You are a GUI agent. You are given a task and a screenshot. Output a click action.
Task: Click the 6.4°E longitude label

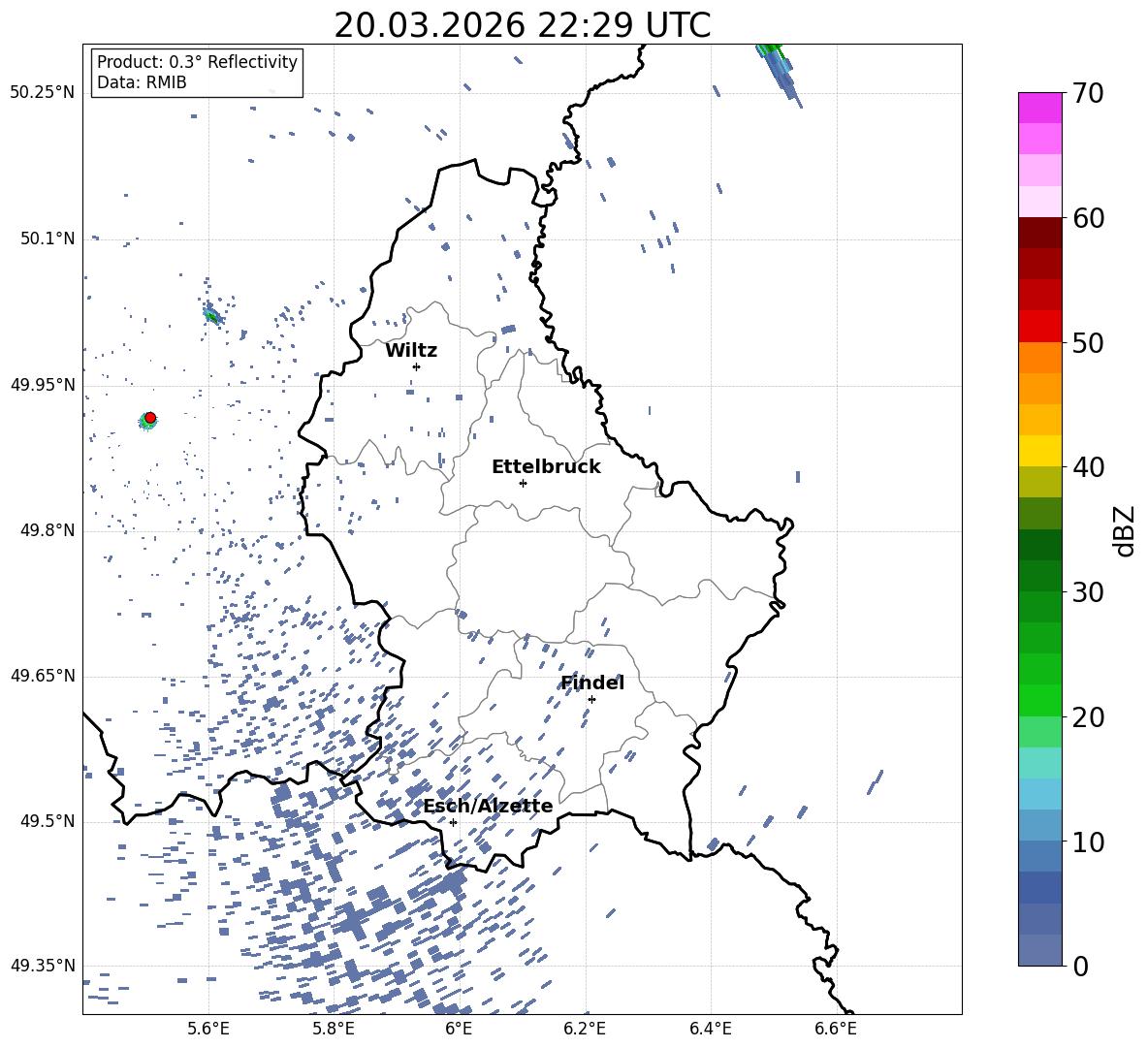click(x=710, y=1029)
